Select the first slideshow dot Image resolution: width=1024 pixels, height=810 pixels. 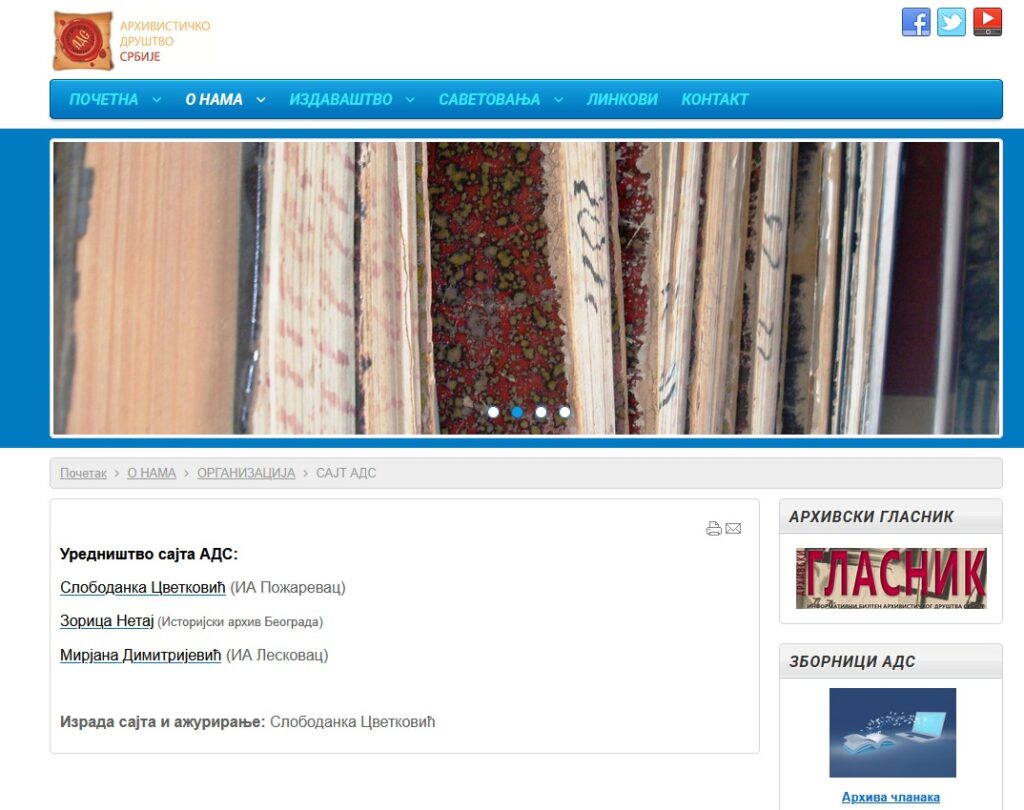493,412
